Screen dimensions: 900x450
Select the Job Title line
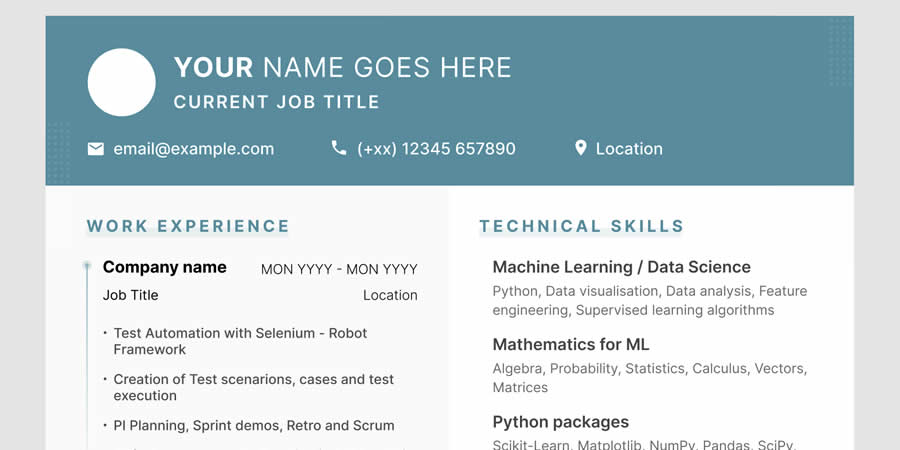131,295
